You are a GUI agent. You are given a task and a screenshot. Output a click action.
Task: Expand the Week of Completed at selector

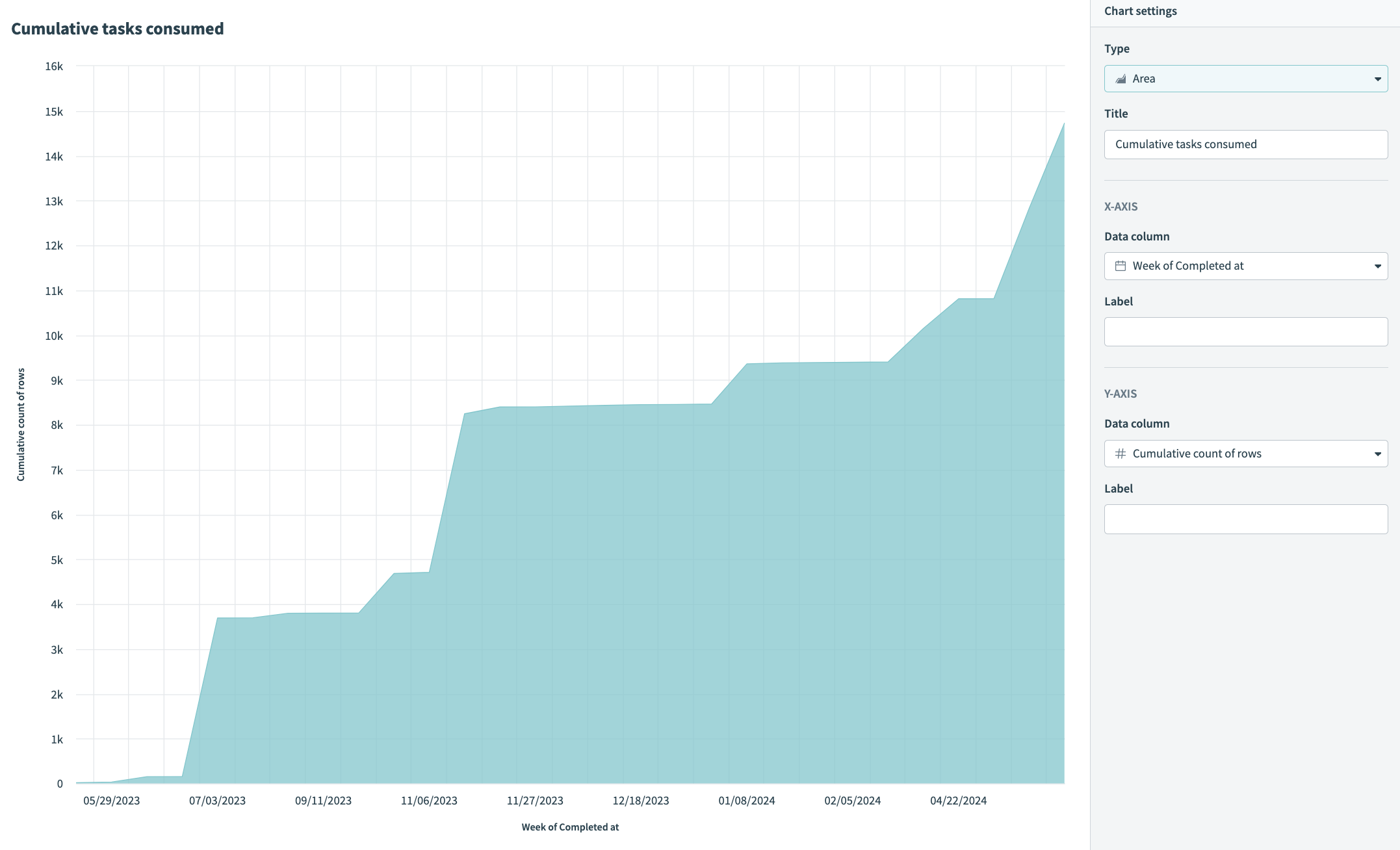[1379, 266]
